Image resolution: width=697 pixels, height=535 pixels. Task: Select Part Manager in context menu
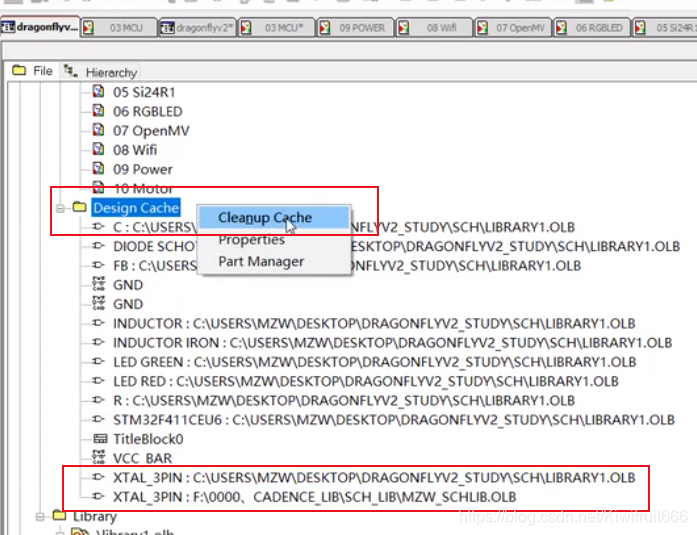(x=261, y=262)
